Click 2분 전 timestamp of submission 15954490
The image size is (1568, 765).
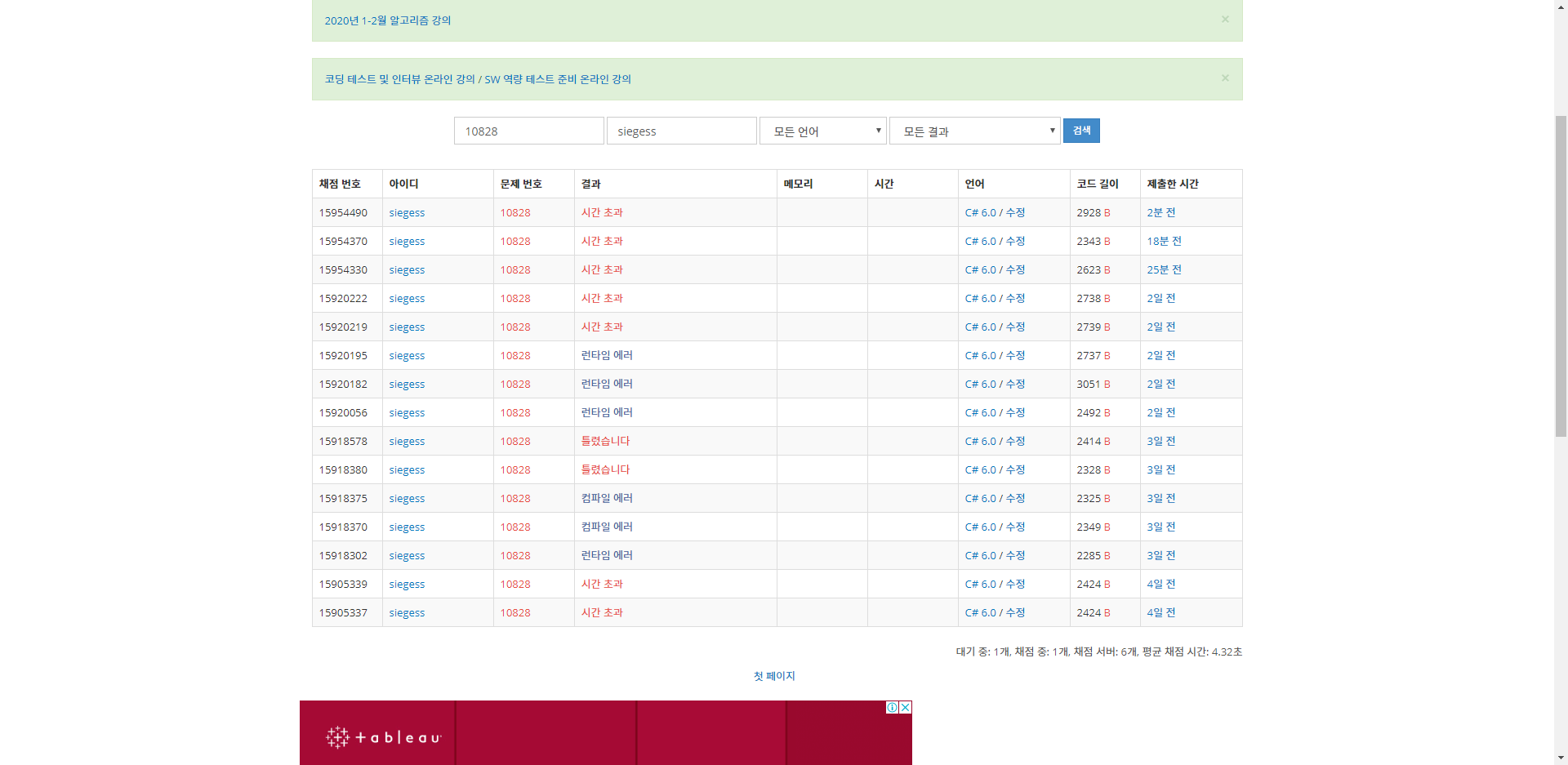1160,212
